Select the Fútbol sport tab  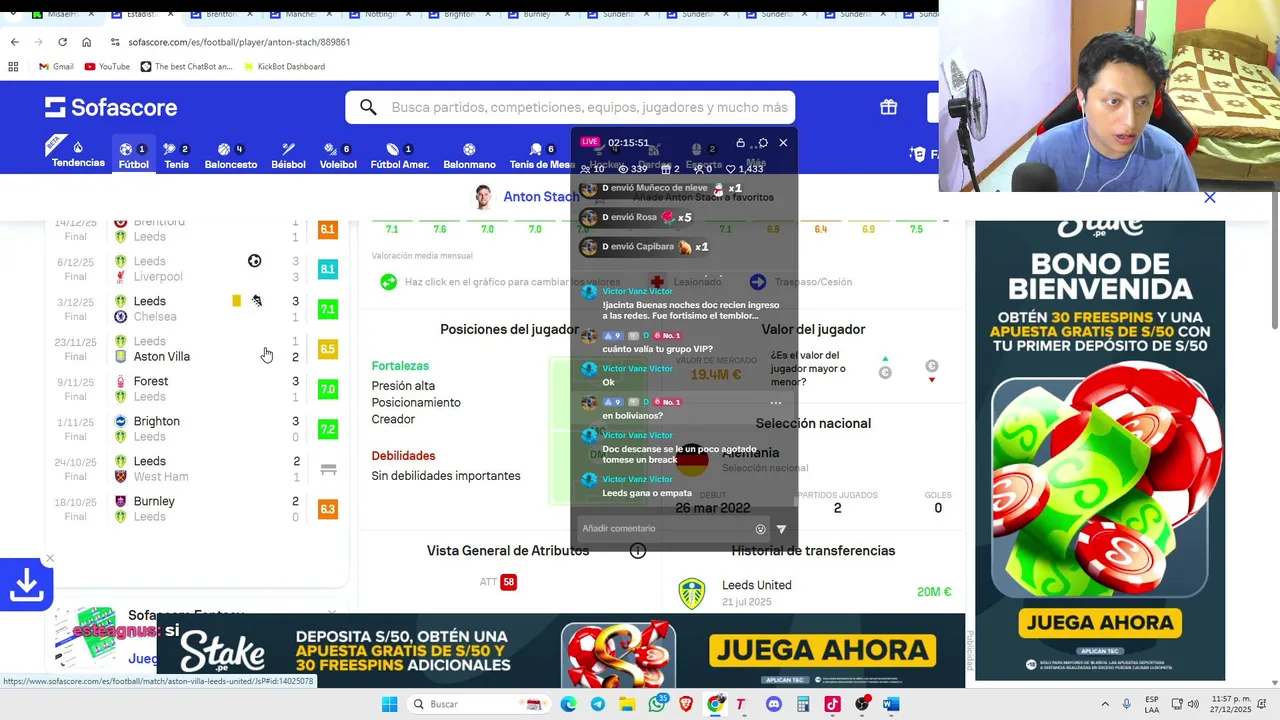coord(133,155)
